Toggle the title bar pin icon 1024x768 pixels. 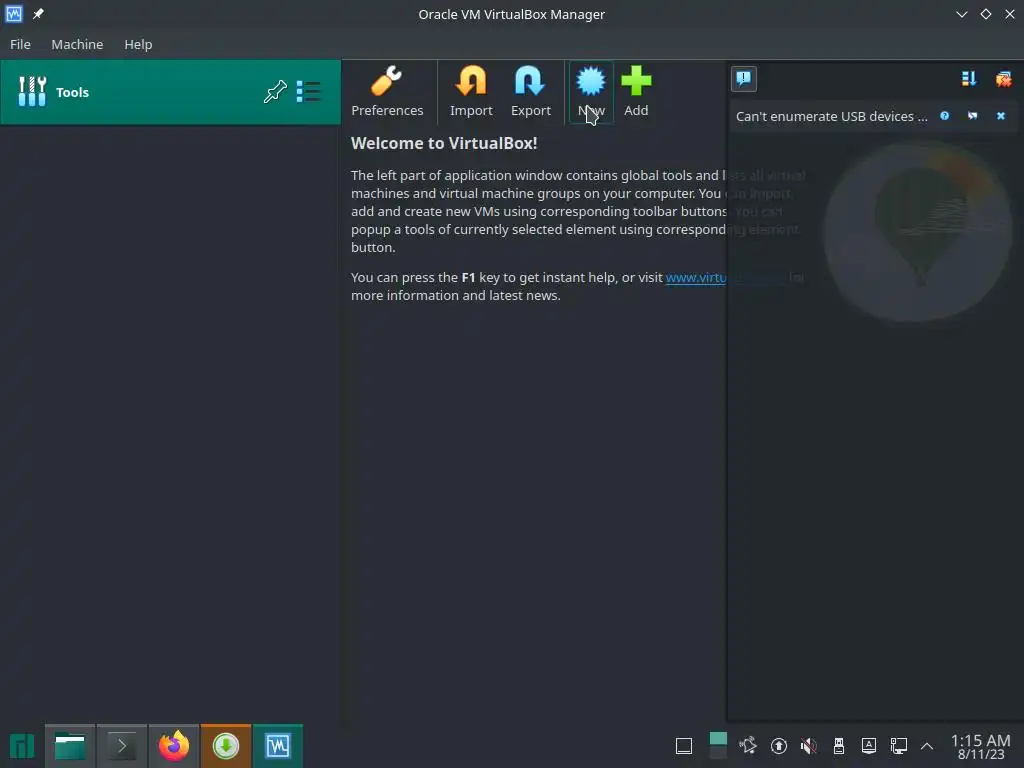pyautogui.click(x=39, y=14)
